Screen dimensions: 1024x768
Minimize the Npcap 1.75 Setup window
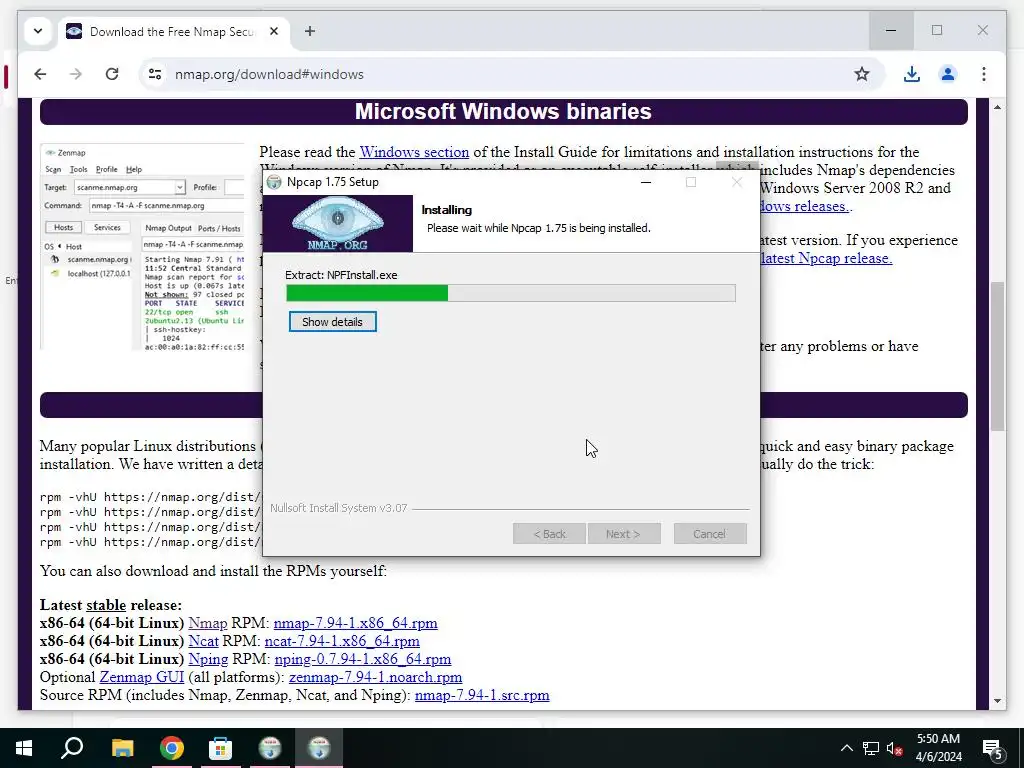tap(646, 182)
